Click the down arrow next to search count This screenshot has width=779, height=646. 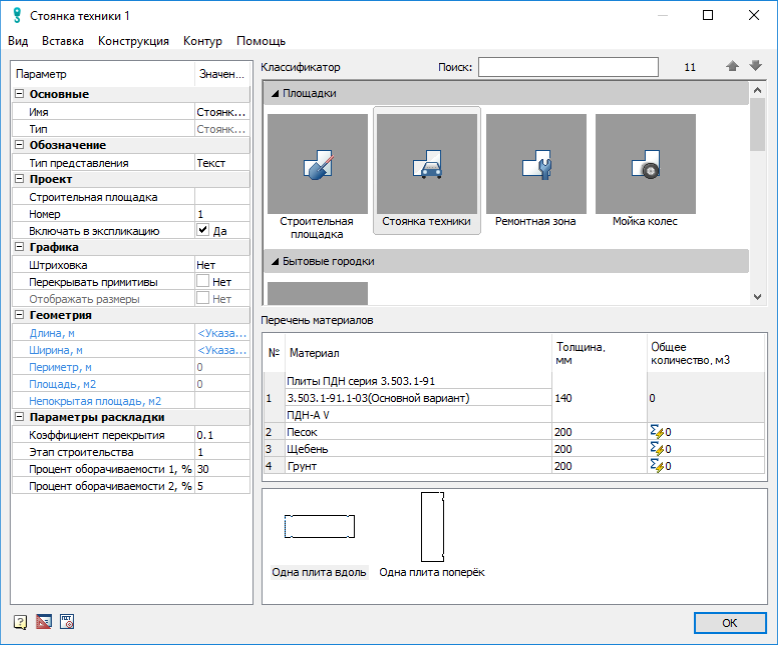(x=756, y=66)
